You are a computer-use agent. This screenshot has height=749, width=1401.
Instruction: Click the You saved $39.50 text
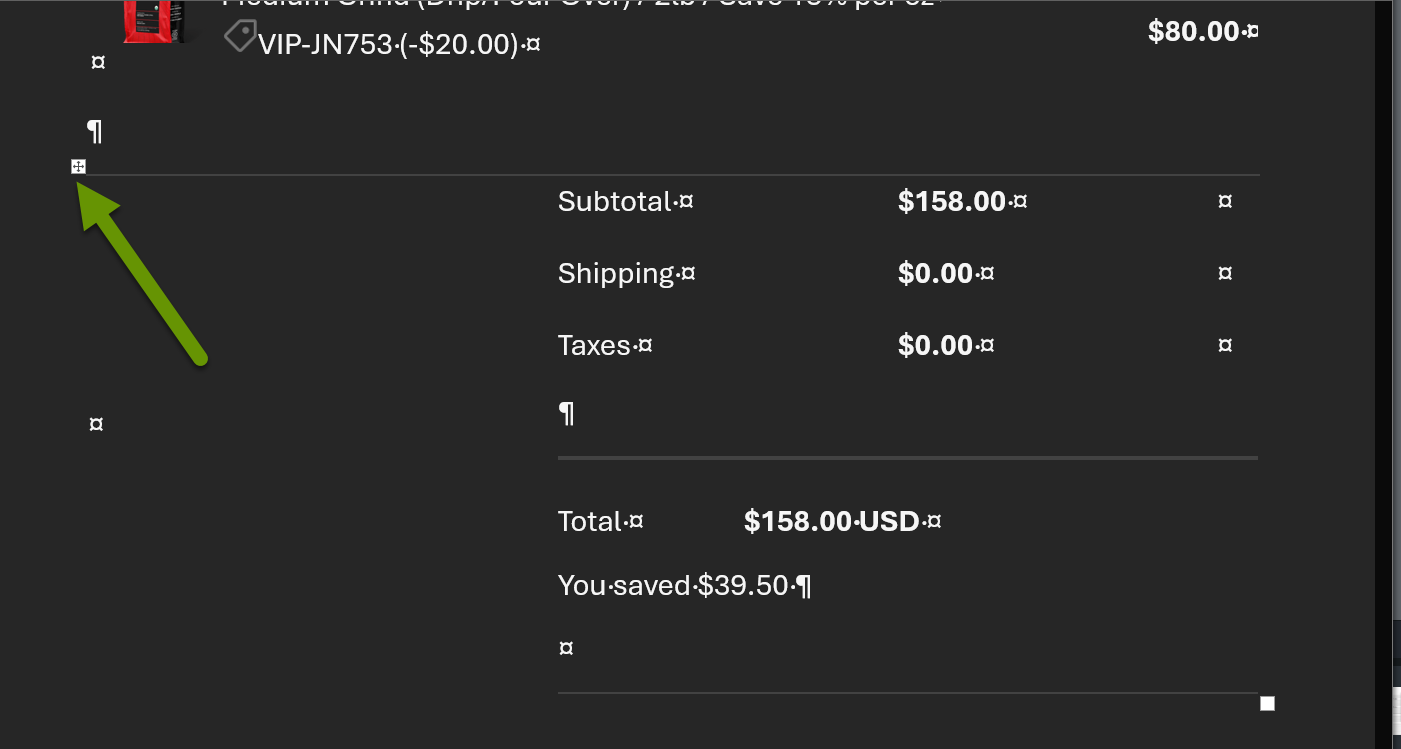(674, 586)
